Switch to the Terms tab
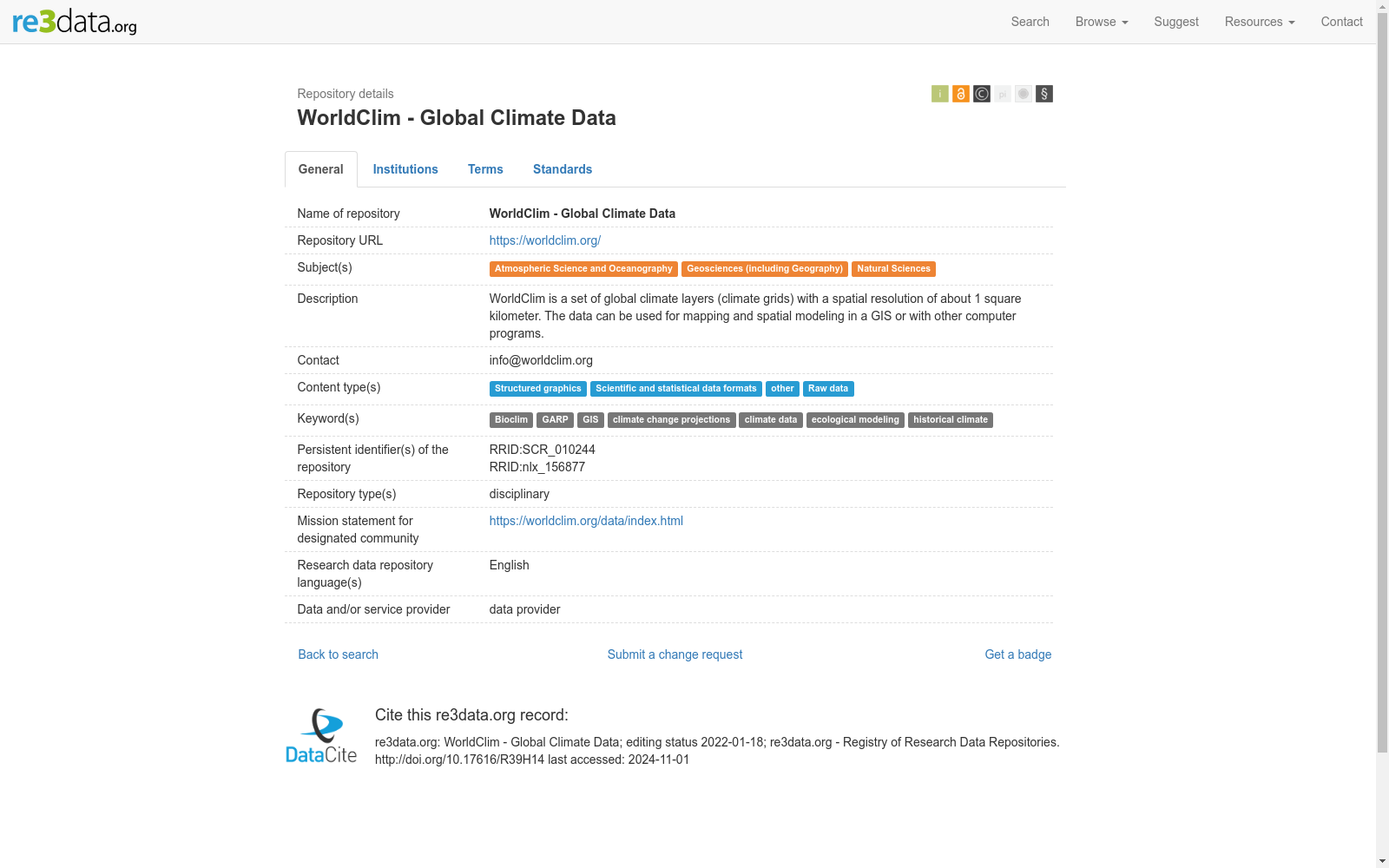1389x868 pixels. [485, 169]
